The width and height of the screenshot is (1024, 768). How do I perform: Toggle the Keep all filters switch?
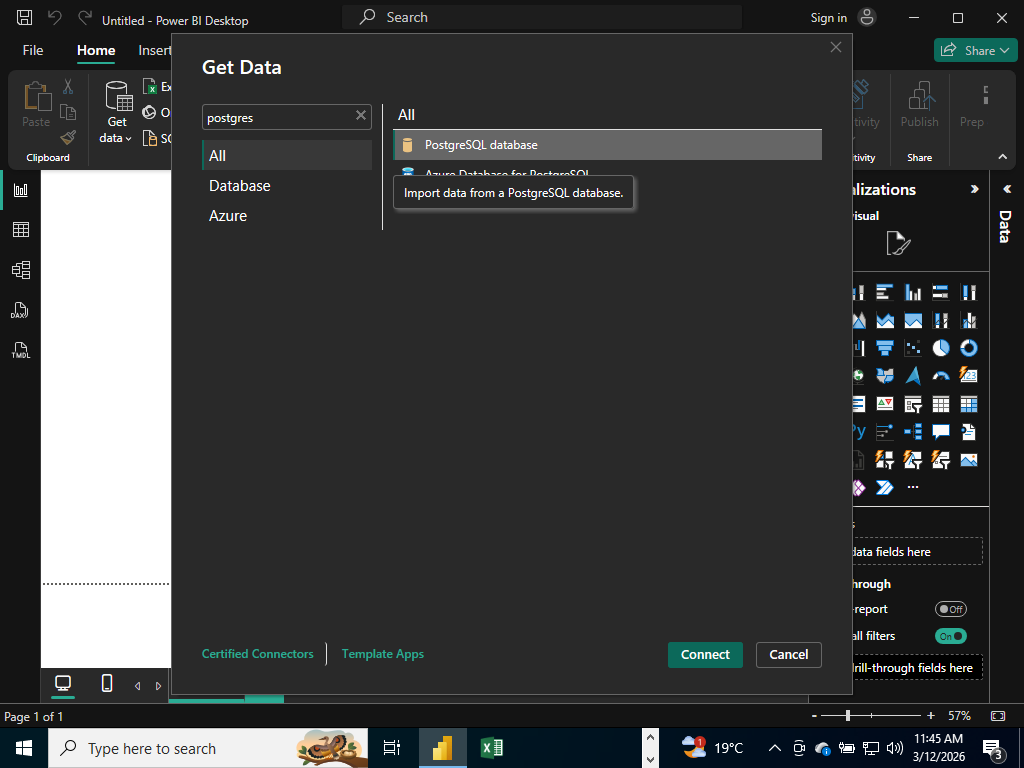(950, 635)
